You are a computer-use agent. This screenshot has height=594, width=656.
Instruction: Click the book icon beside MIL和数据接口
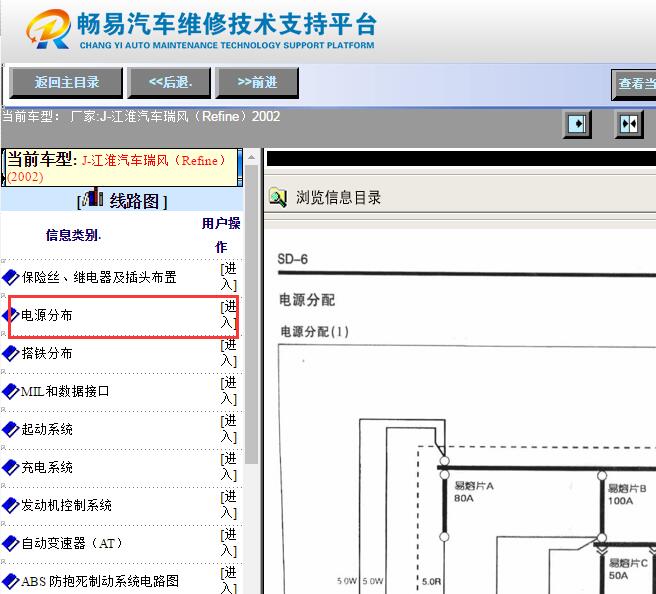11,391
